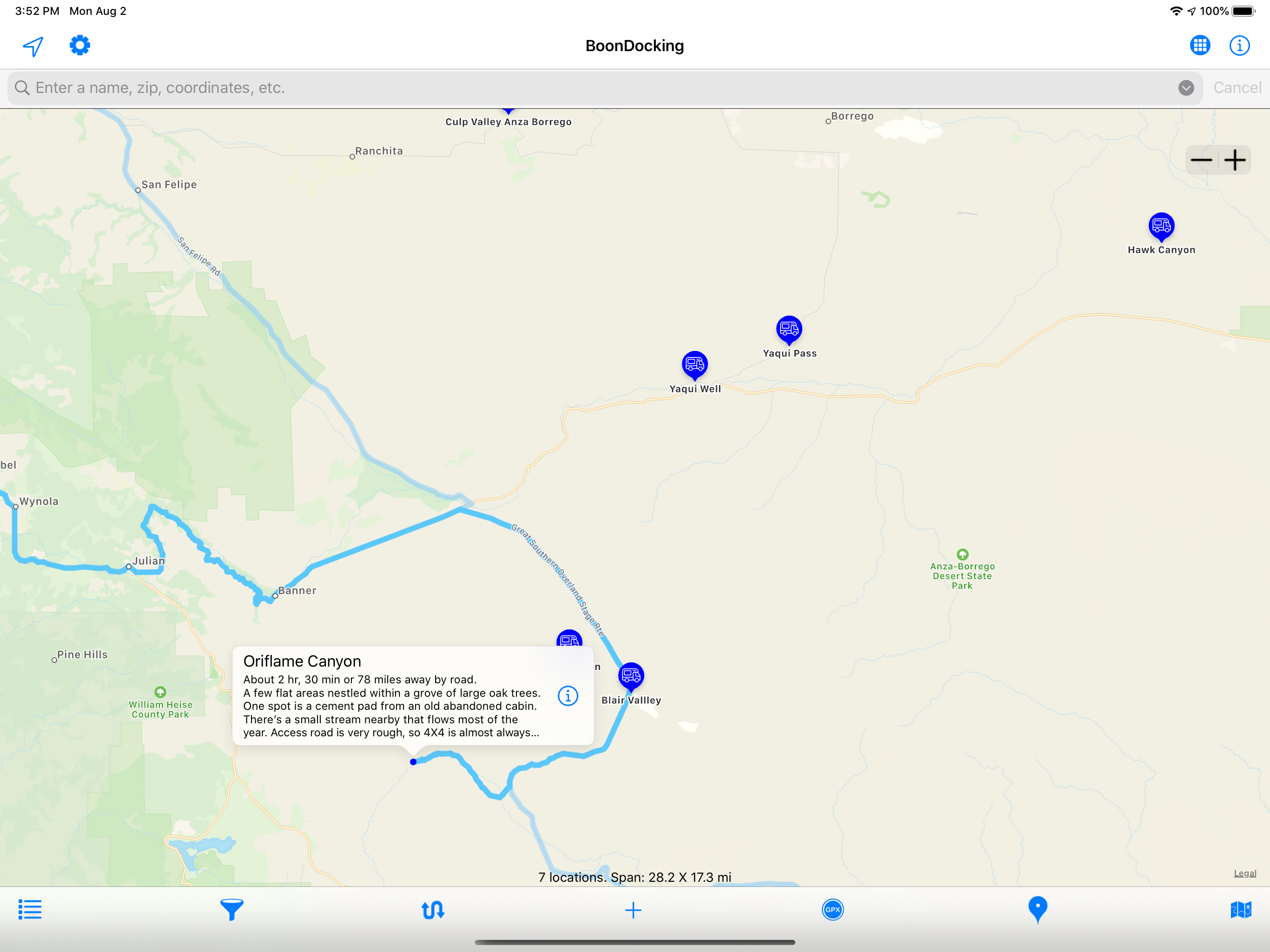Tap the location arrow icon
This screenshot has width=1270, height=952.
[33, 46]
